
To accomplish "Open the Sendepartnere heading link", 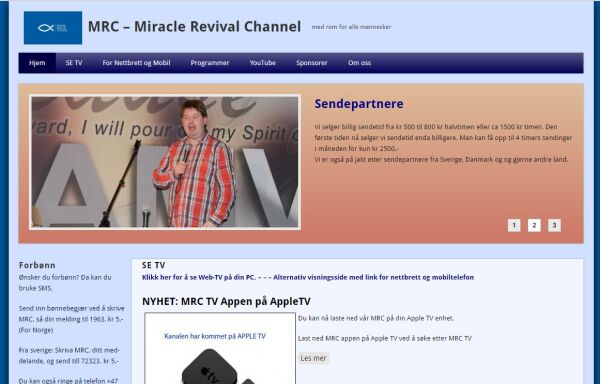I will point(359,104).
